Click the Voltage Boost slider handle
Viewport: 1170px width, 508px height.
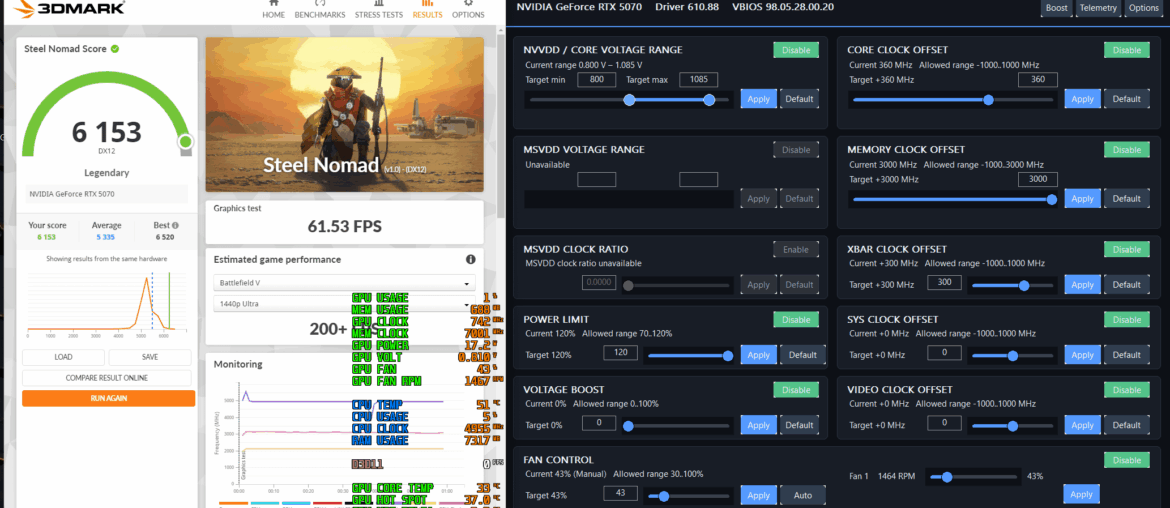[x=628, y=426]
